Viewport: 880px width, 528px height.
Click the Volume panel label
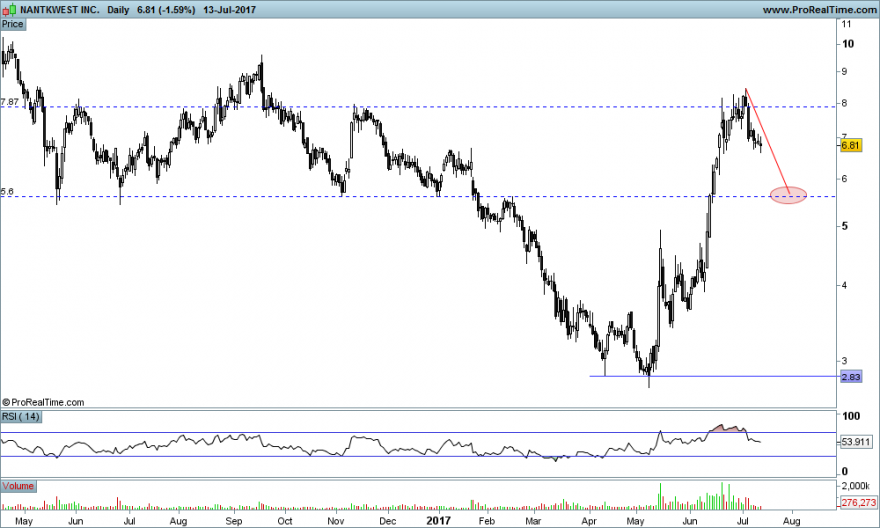coord(18,486)
